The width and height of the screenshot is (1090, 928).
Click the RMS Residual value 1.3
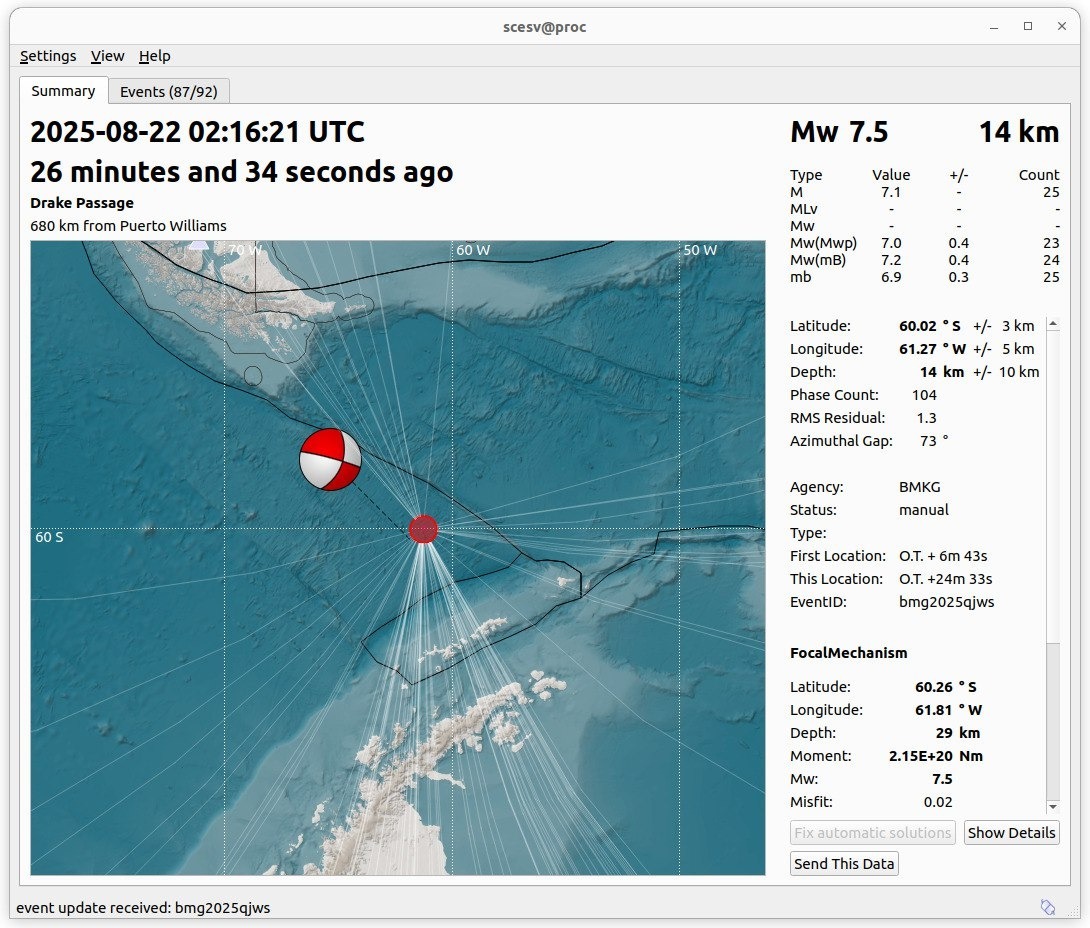point(927,418)
